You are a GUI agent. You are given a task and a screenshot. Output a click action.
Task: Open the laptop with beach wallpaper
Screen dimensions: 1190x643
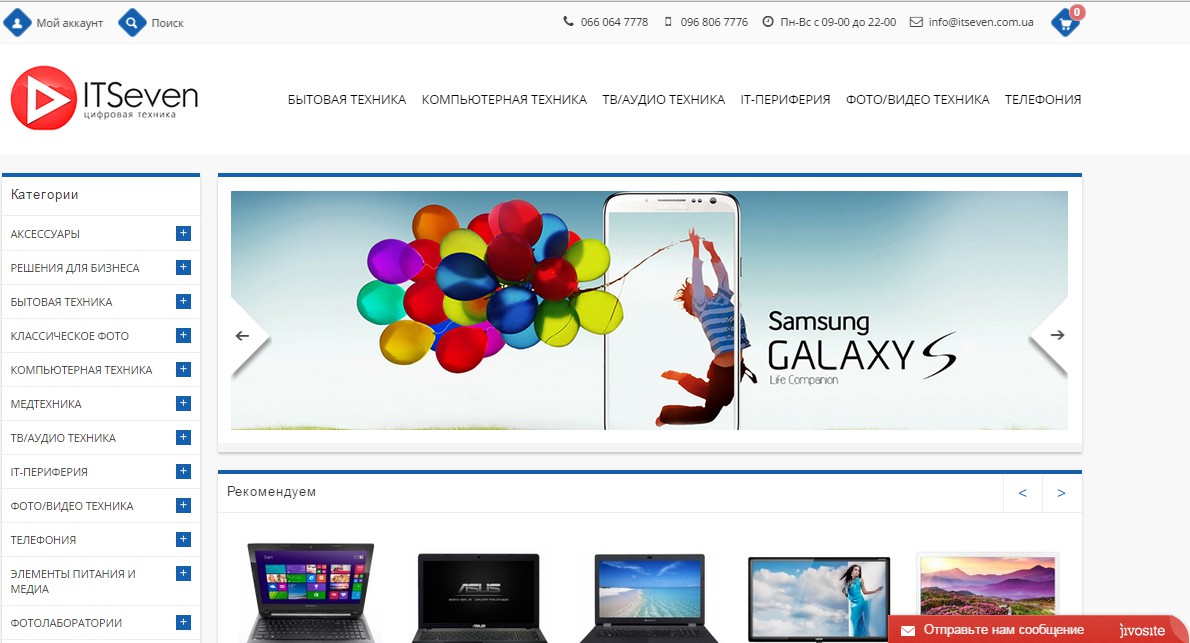[649, 597]
